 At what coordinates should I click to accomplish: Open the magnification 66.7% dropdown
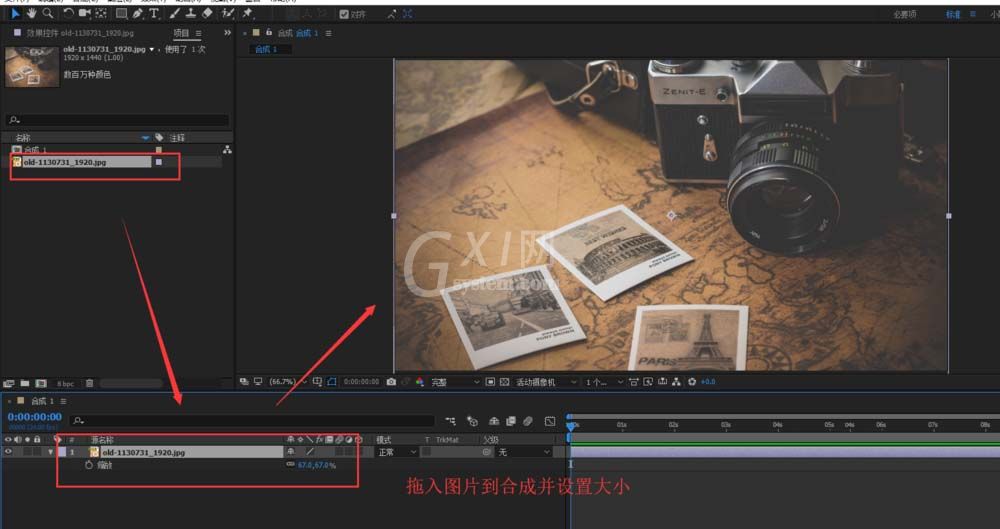288,382
